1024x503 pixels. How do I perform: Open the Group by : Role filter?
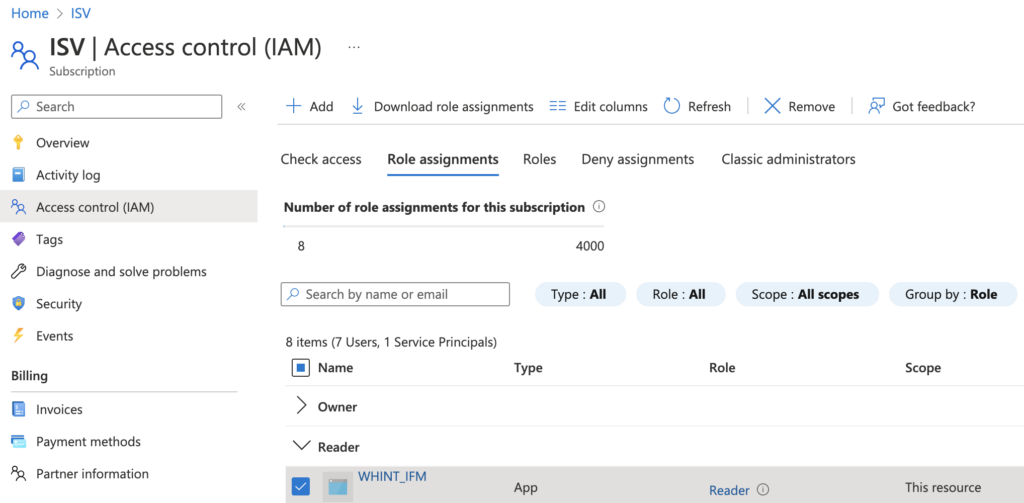point(952,295)
